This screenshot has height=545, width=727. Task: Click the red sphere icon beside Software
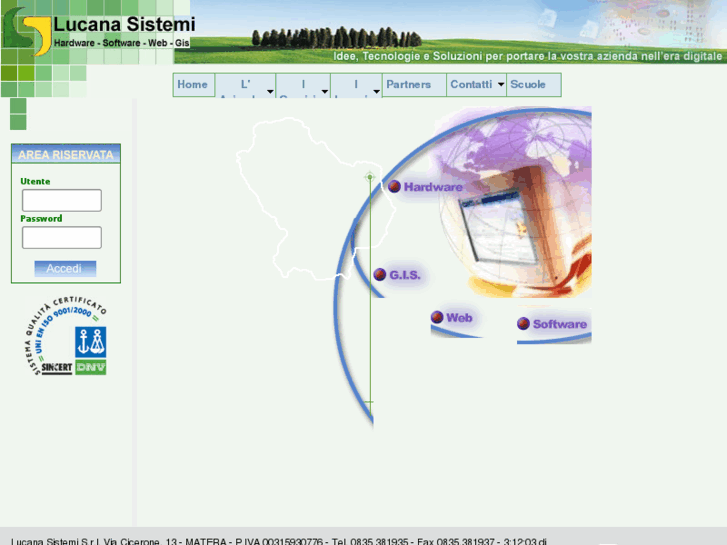pyautogui.click(x=523, y=324)
